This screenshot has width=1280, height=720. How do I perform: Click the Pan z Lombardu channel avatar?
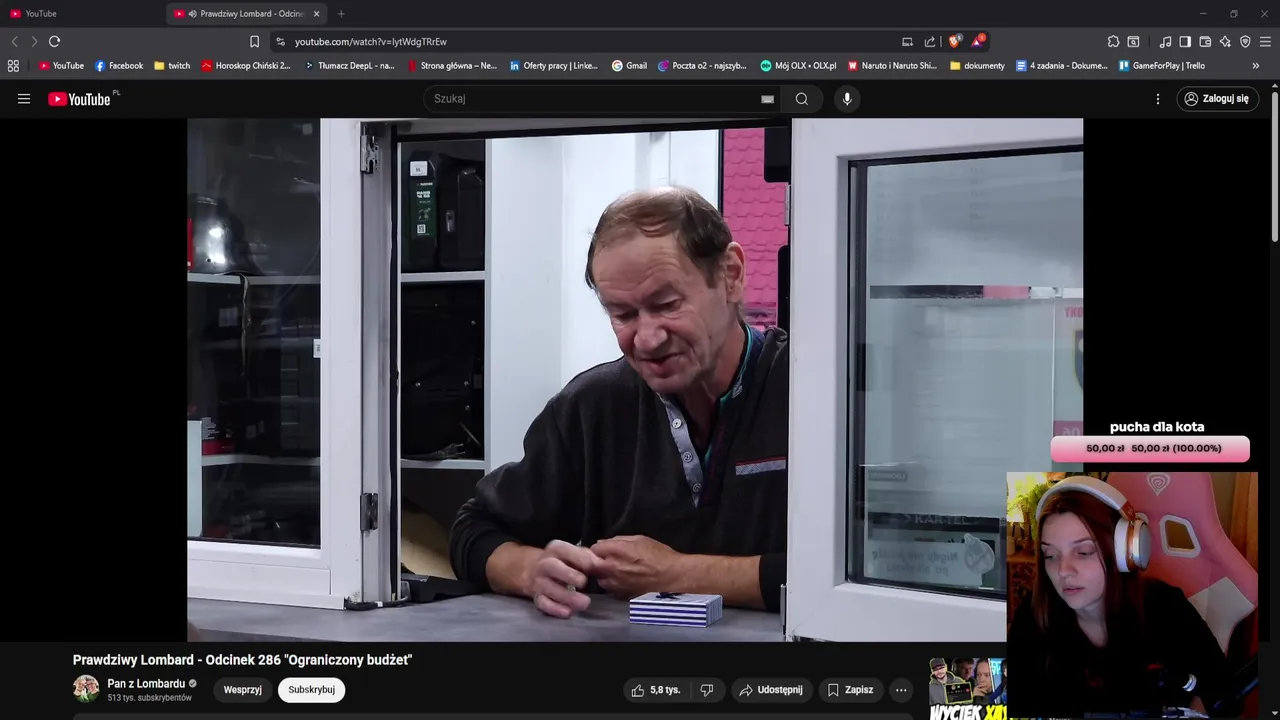pyautogui.click(x=86, y=689)
